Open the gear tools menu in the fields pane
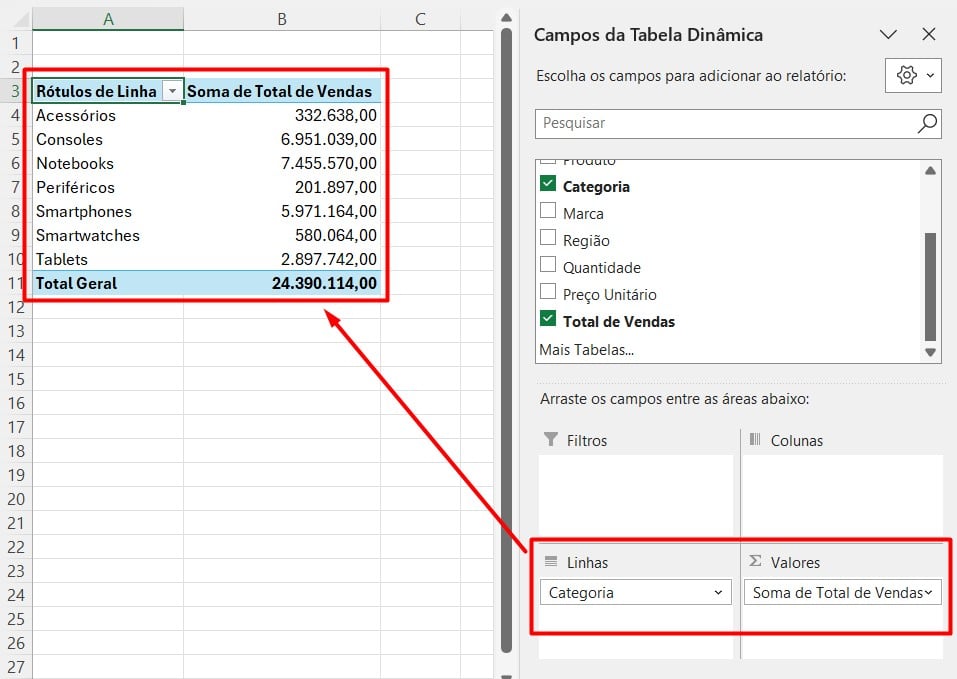This screenshot has width=957, height=679. pos(913,76)
